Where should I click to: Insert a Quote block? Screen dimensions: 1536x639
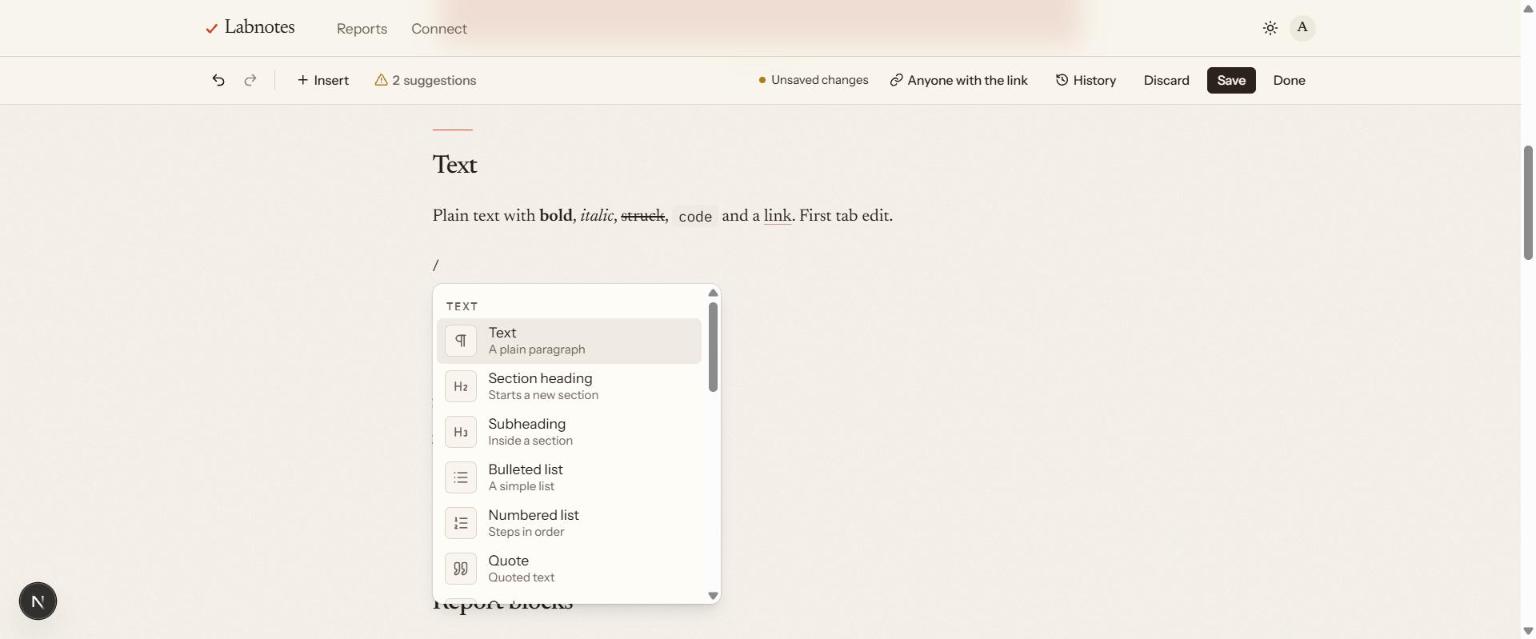[x=569, y=569]
